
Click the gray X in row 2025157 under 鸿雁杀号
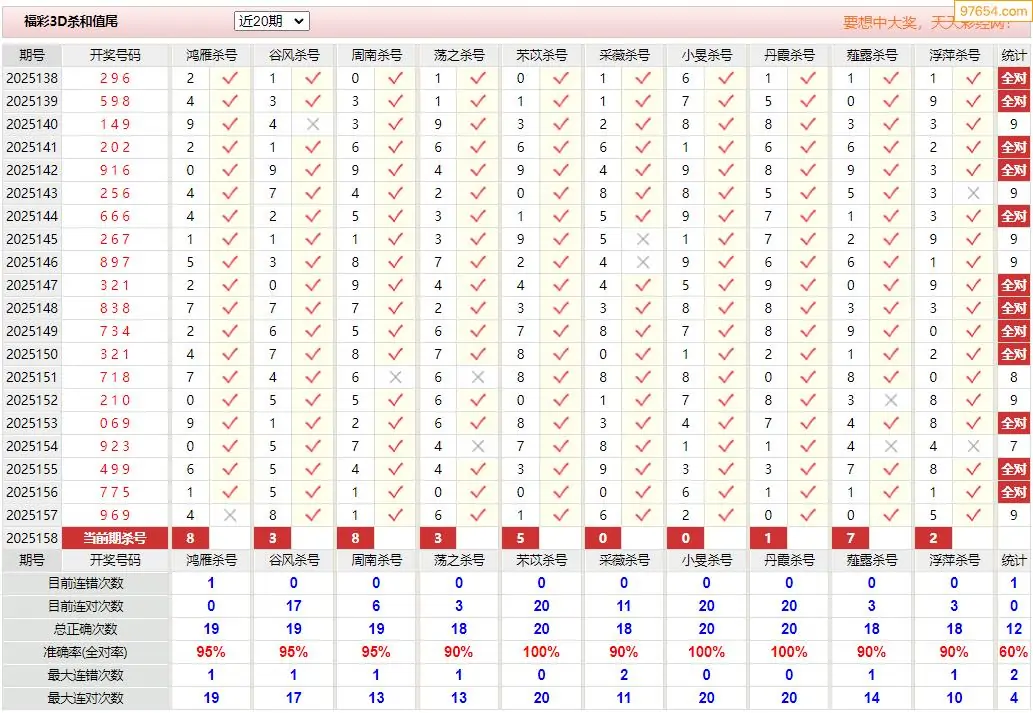point(230,515)
